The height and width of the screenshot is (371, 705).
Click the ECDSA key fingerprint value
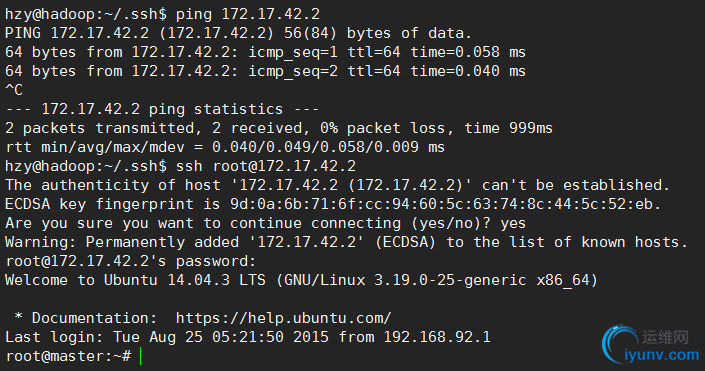(x=441, y=204)
